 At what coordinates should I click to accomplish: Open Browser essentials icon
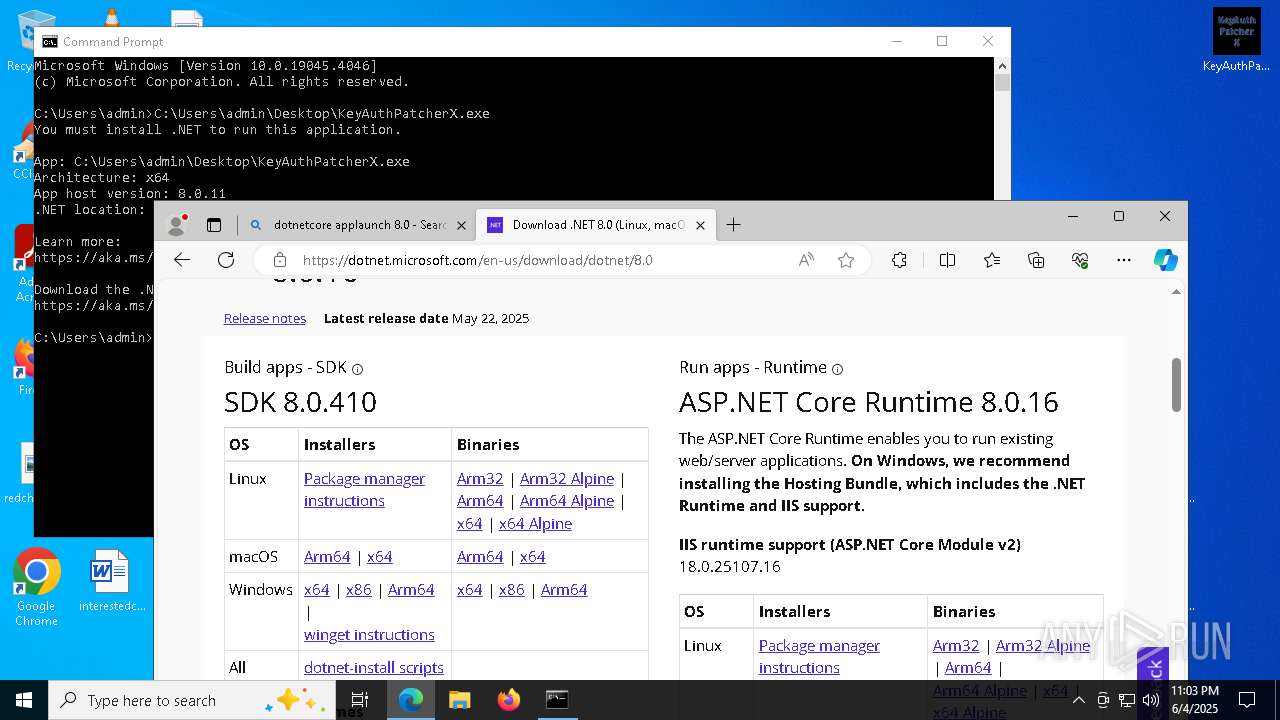tap(1080, 260)
